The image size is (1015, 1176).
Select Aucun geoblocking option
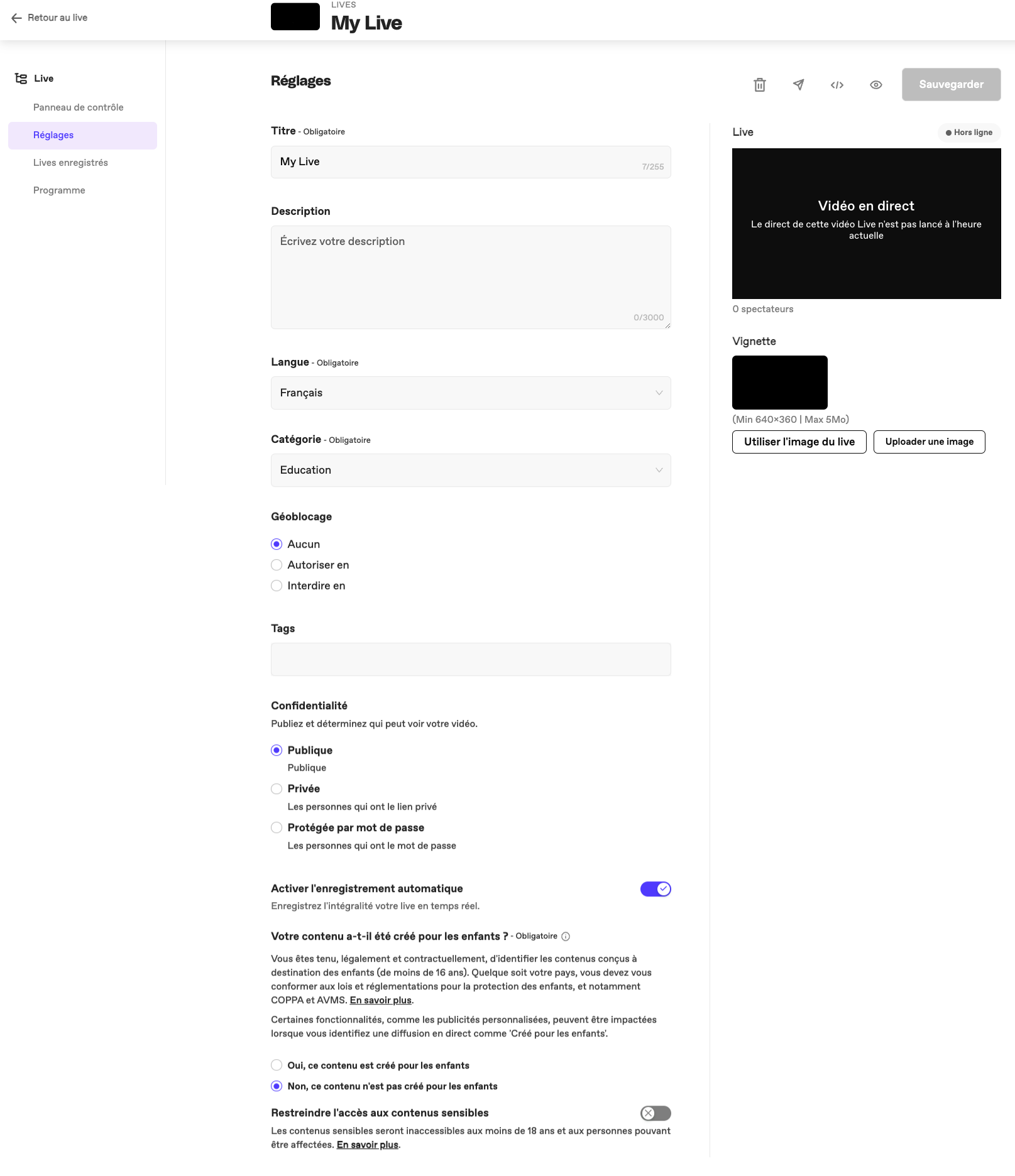pyautogui.click(x=277, y=544)
